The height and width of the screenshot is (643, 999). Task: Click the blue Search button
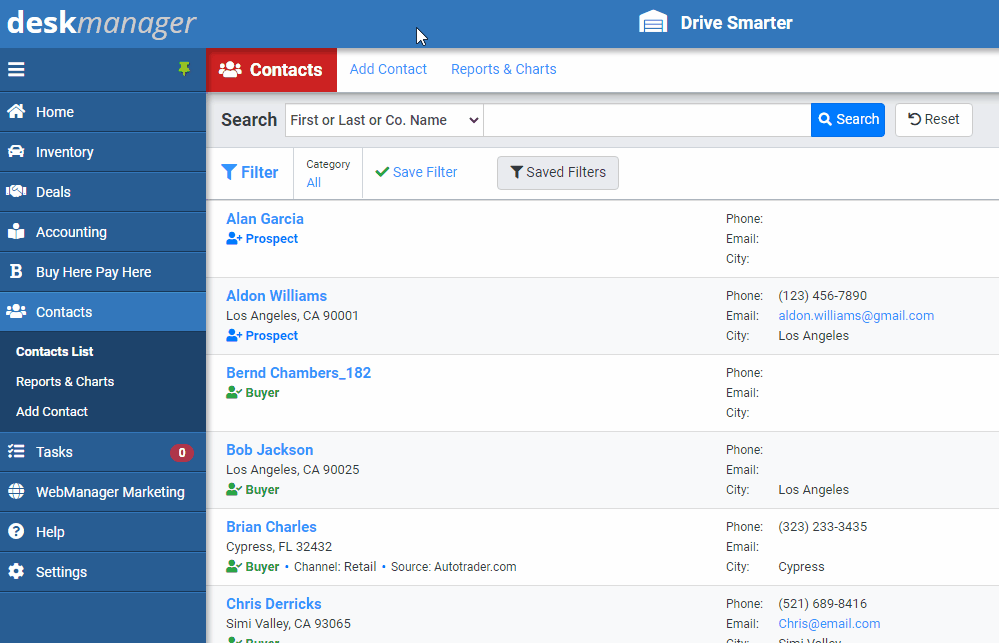coord(847,120)
